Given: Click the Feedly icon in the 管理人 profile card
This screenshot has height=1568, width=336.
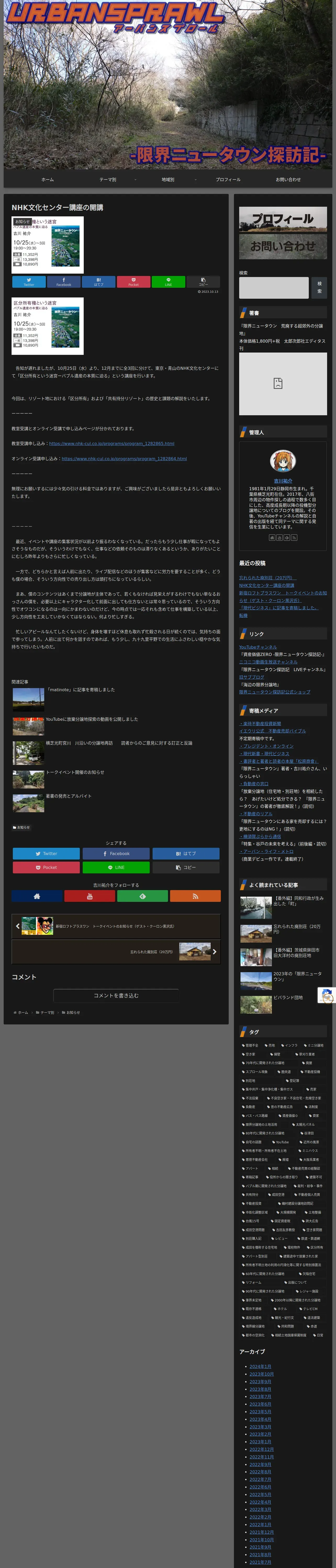Looking at the screenshot, I should coord(287,538).
